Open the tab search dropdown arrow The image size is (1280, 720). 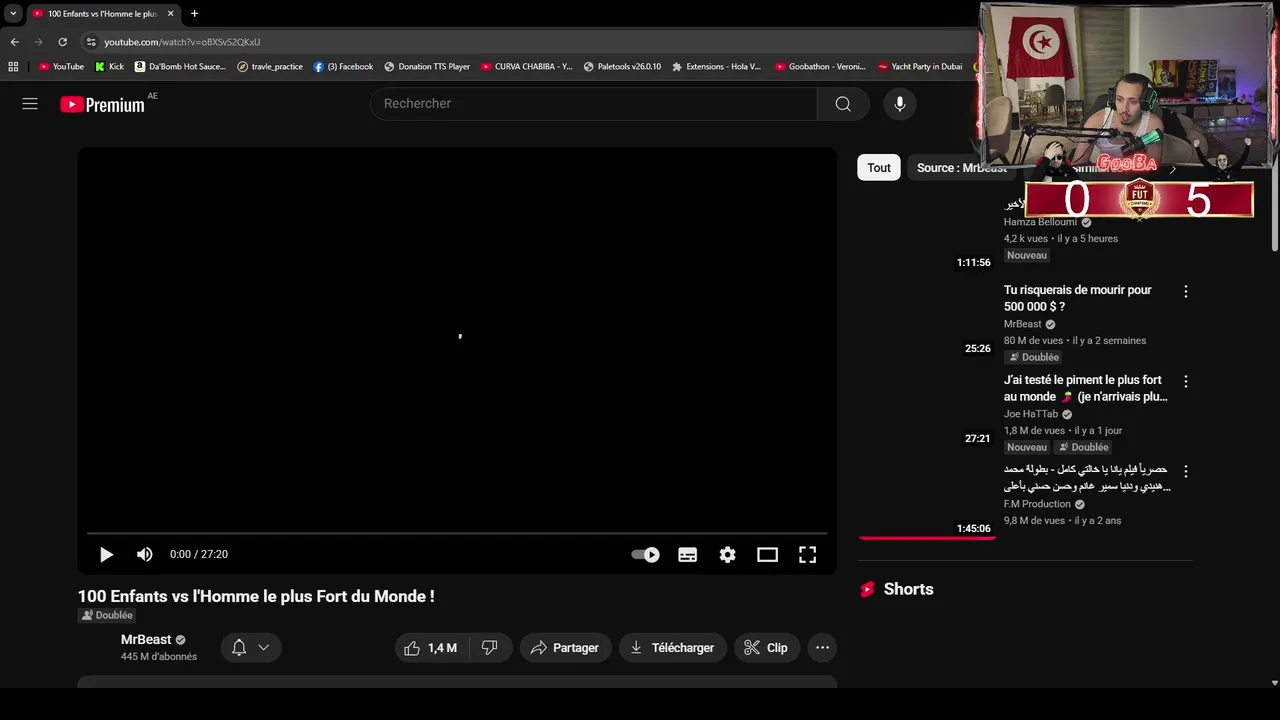[13, 14]
